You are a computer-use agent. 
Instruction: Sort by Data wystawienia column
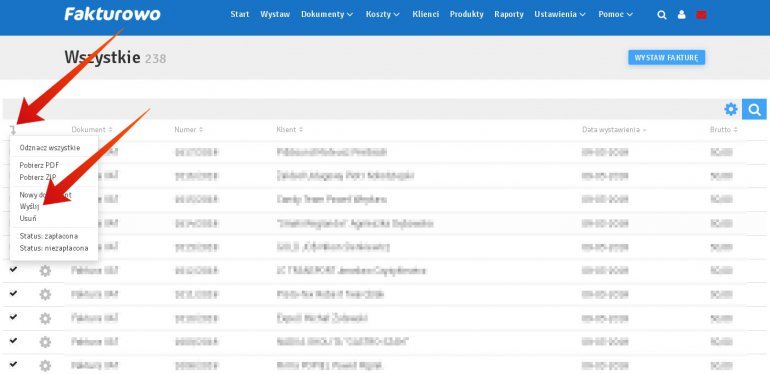pos(614,130)
